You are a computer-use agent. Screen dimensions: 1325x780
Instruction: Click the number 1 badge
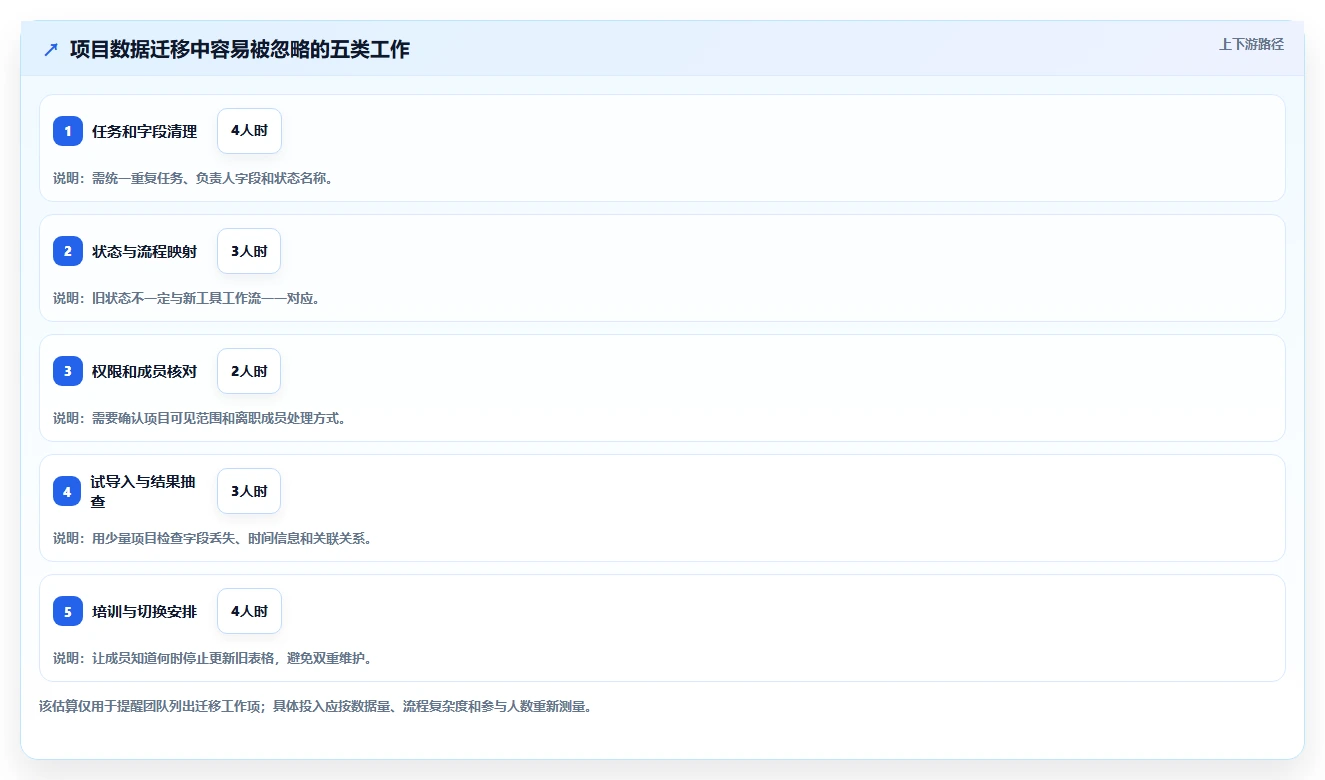[x=68, y=131]
